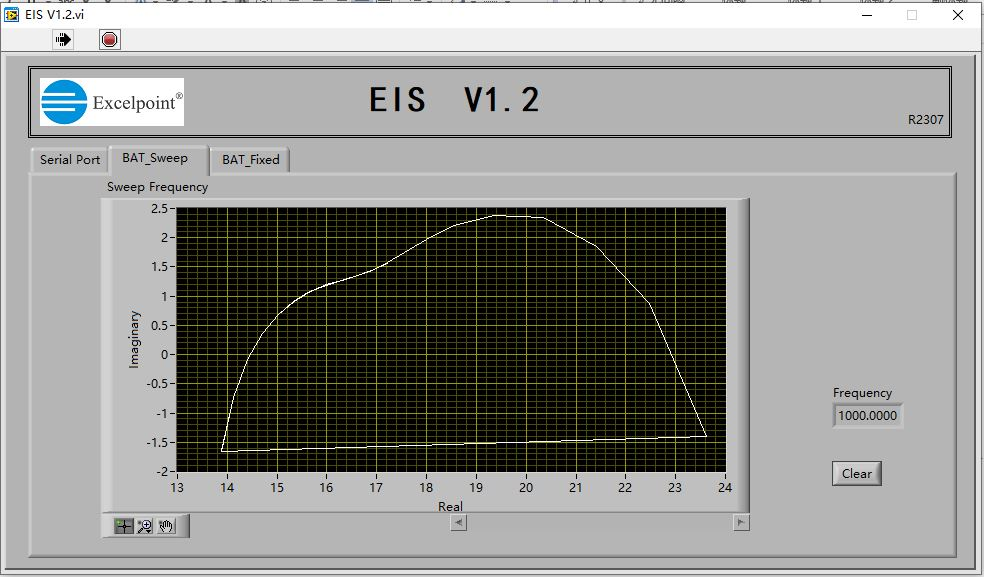
Task: Open the Serial Port tab
Action: [x=70, y=160]
